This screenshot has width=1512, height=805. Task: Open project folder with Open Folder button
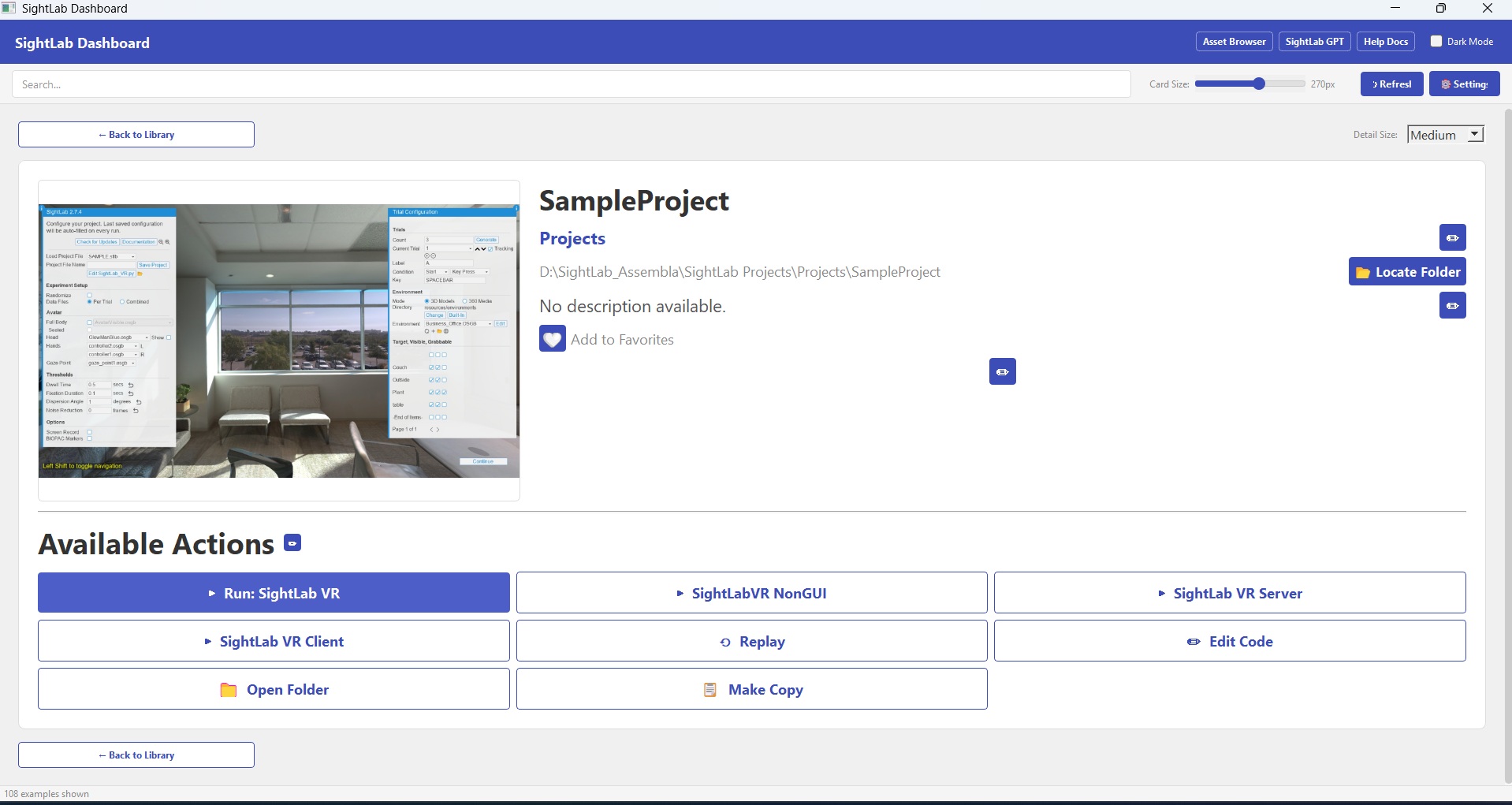[274, 689]
